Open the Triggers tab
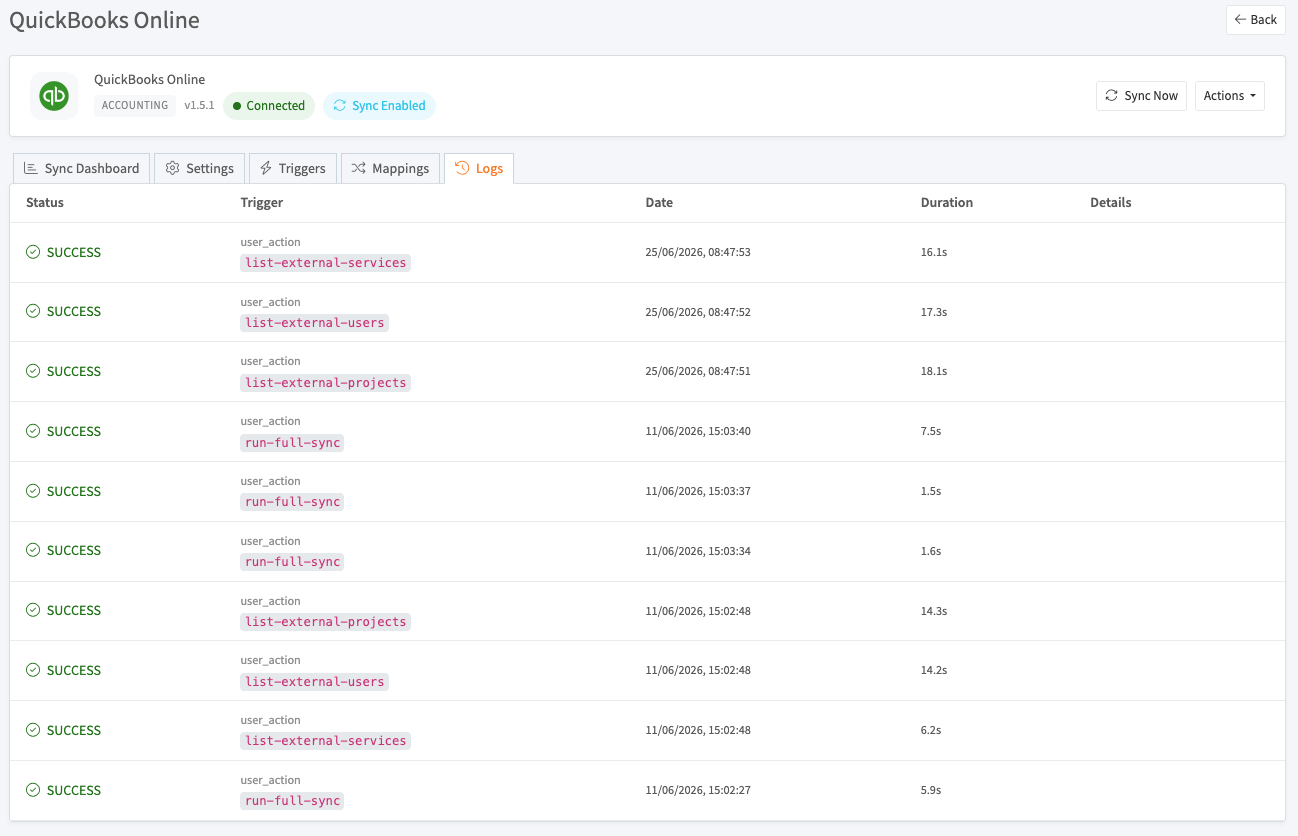Screen dimensions: 1298x836 pos(292,168)
